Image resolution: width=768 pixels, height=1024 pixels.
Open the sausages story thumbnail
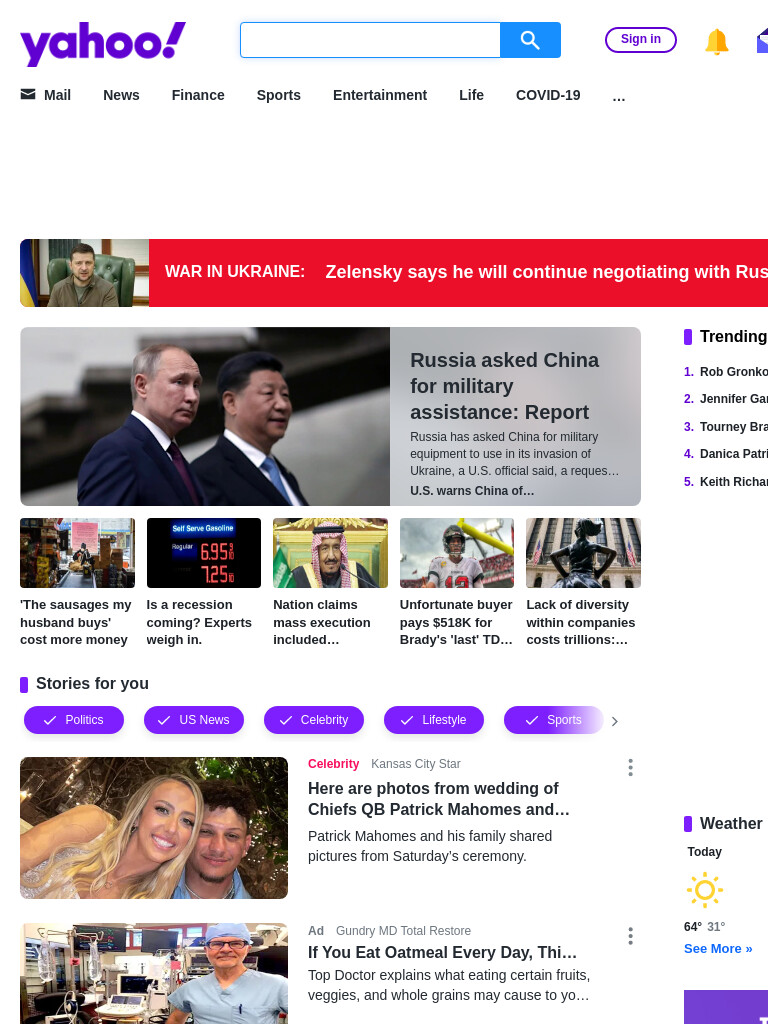(77, 552)
